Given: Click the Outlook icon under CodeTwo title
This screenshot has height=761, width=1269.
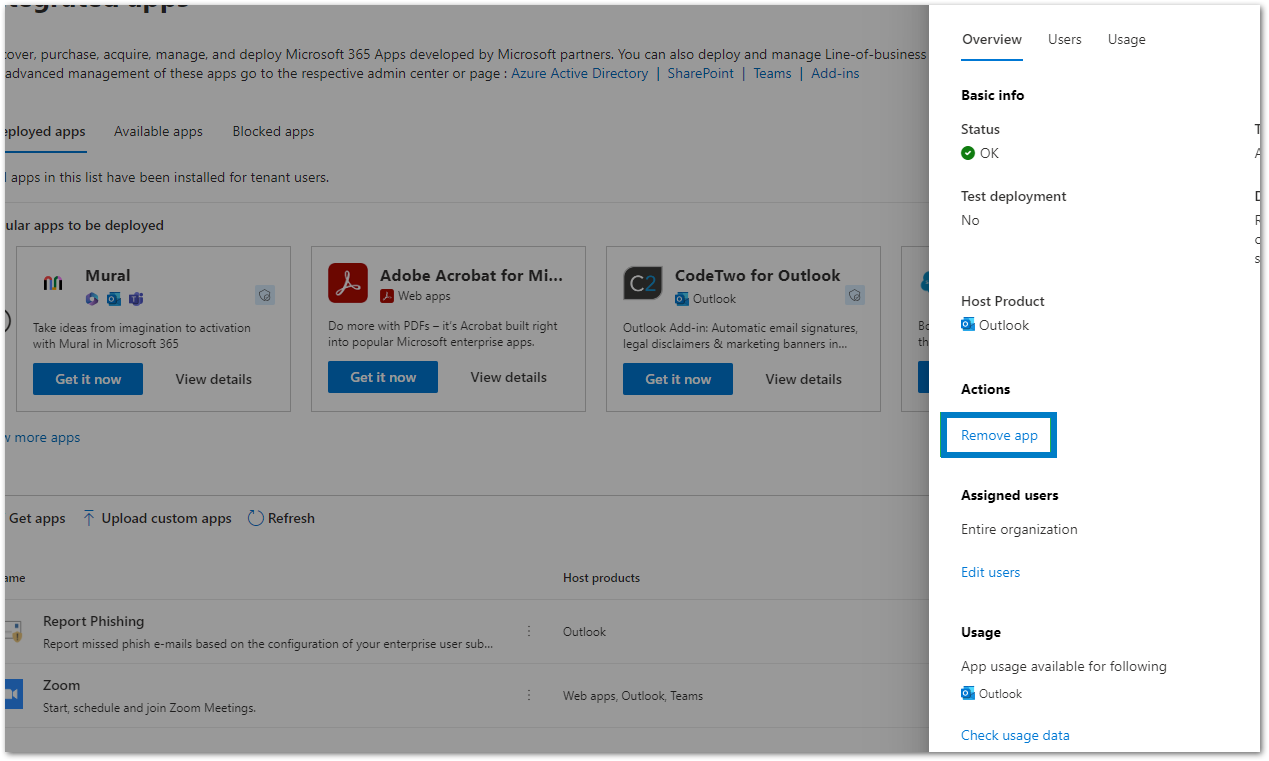Looking at the screenshot, I should 682,298.
